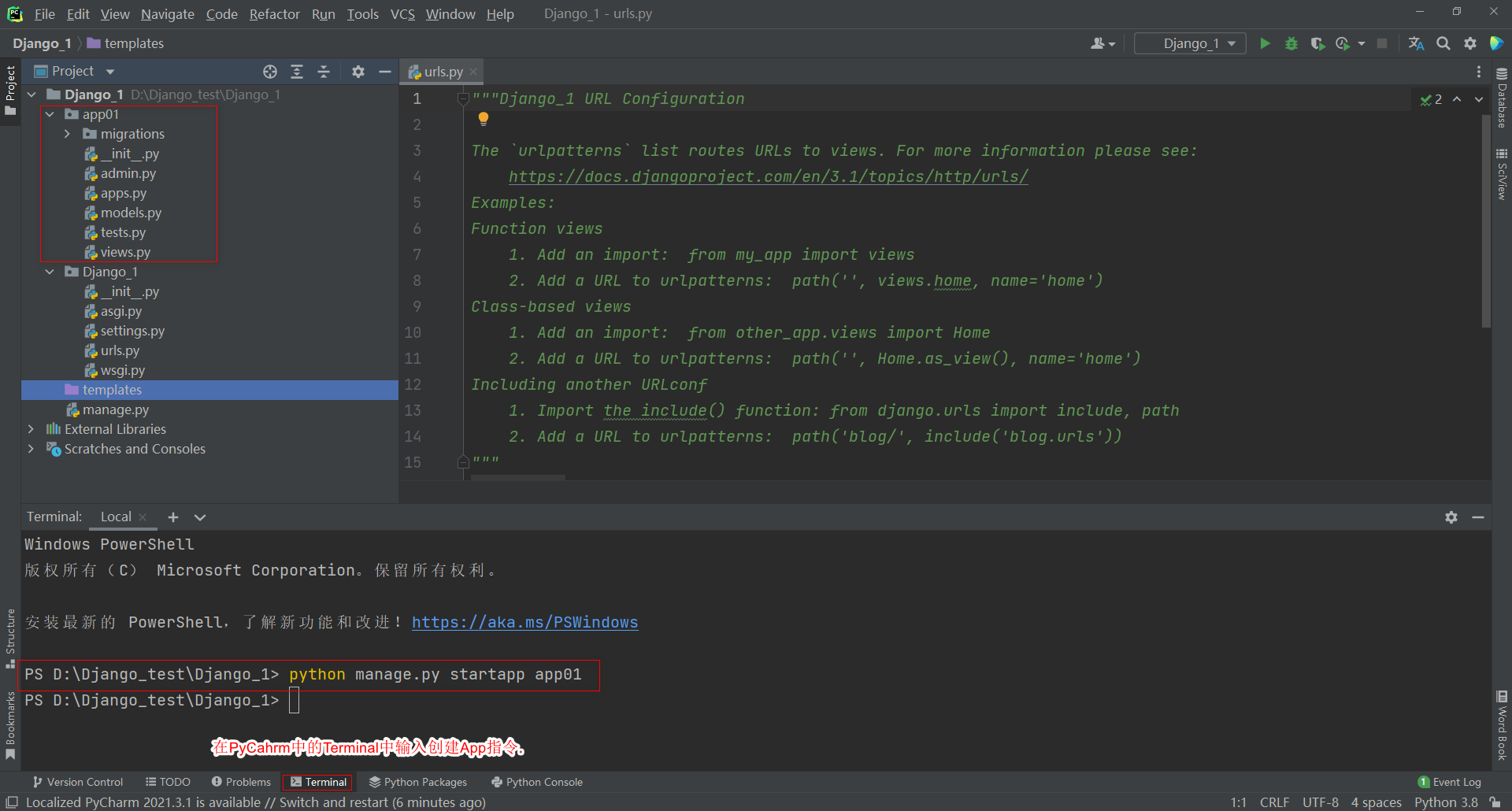Start debugging with the bug icon

click(x=1291, y=43)
